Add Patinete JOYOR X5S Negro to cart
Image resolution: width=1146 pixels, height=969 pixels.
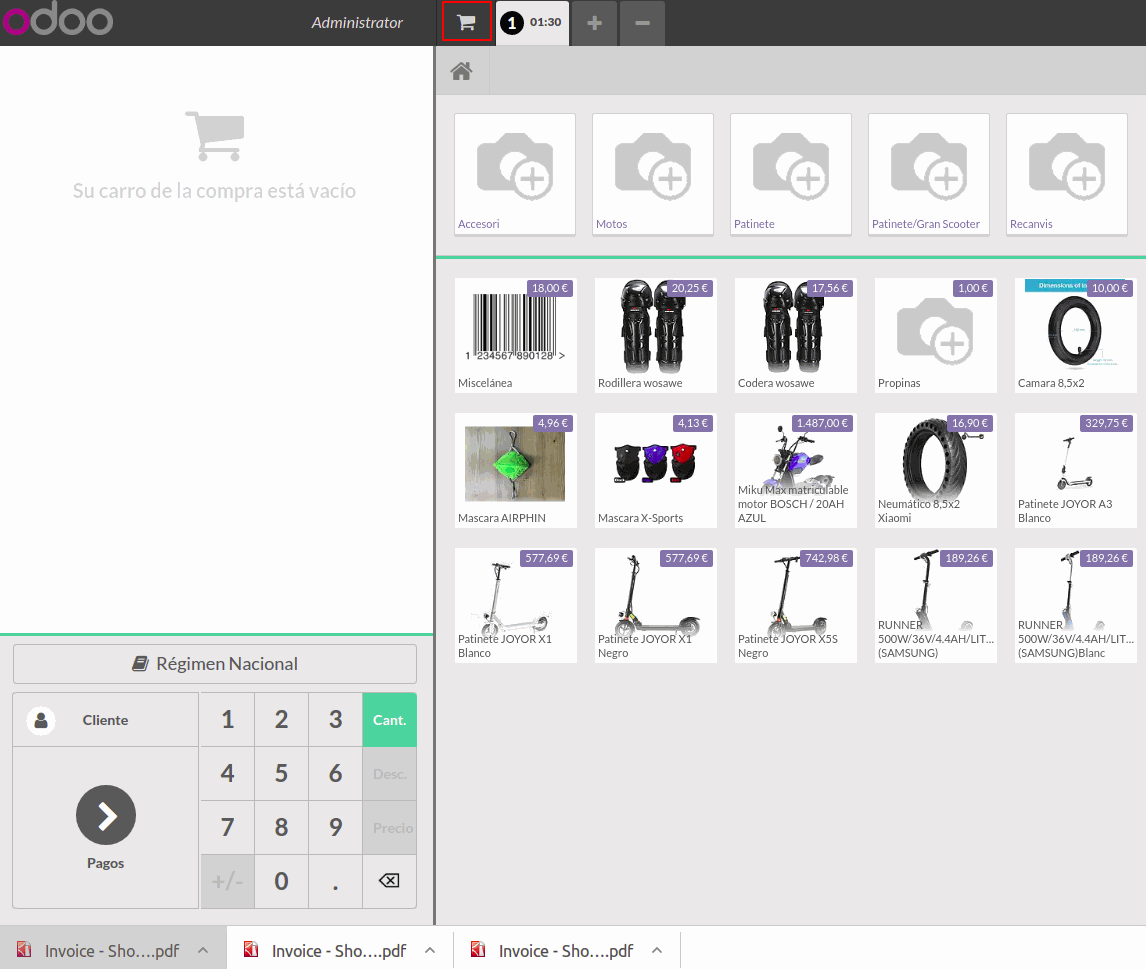point(795,605)
